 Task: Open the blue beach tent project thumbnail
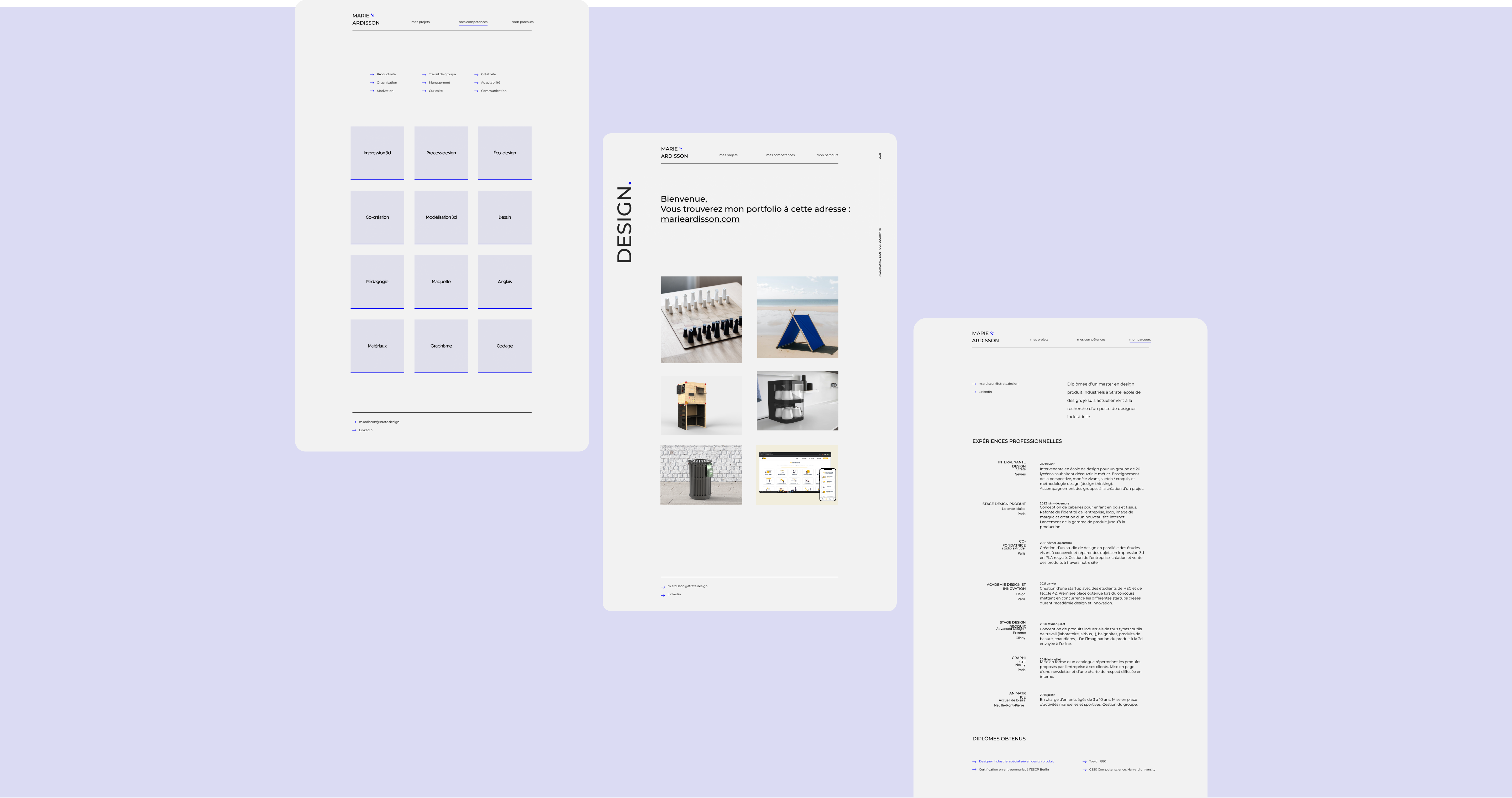(x=797, y=317)
